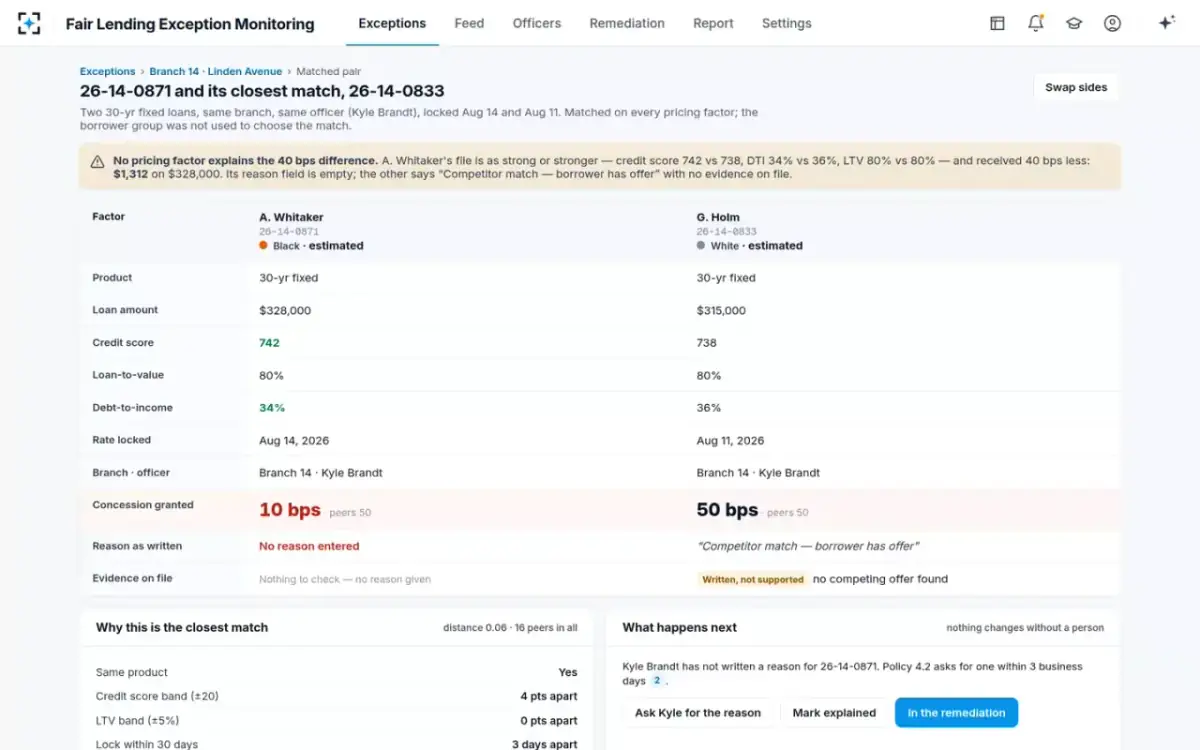Click the green debt-to-income 34%
This screenshot has height=750, width=1200.
pos(272,408)
